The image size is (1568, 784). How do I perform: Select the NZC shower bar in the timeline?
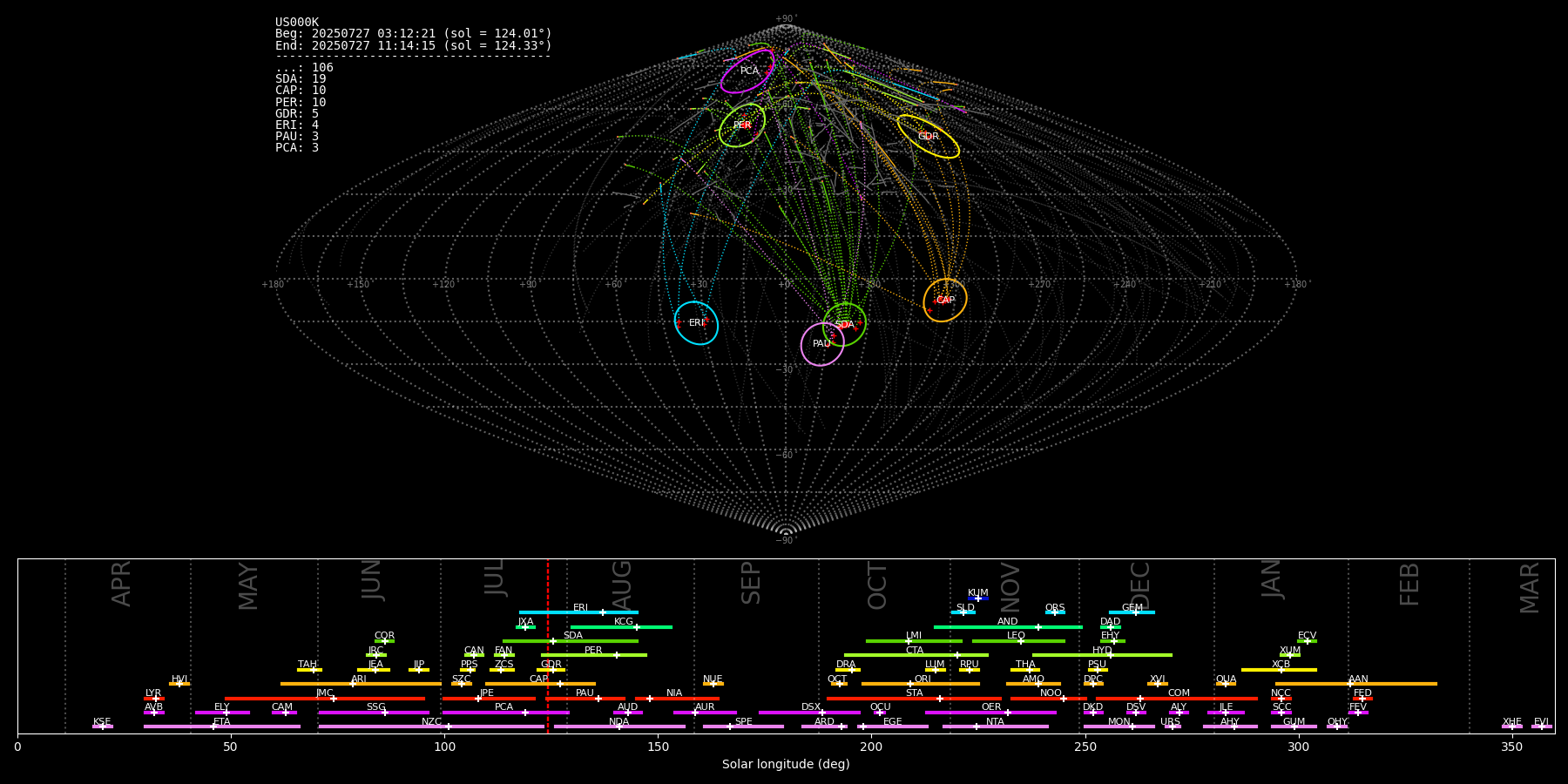pyautogui.click(x=431, y=727)
